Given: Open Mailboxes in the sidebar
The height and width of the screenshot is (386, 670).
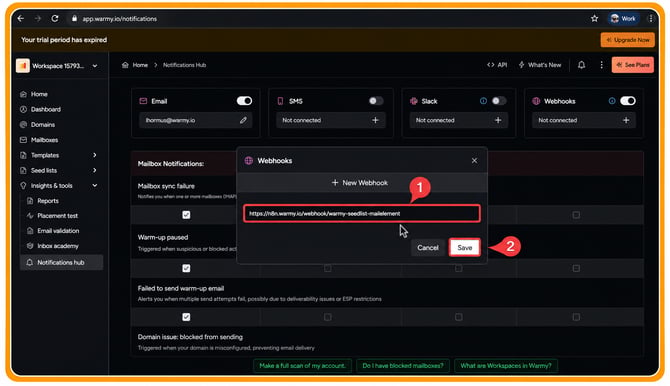Looking at the screenshot, I should (44, 140).
